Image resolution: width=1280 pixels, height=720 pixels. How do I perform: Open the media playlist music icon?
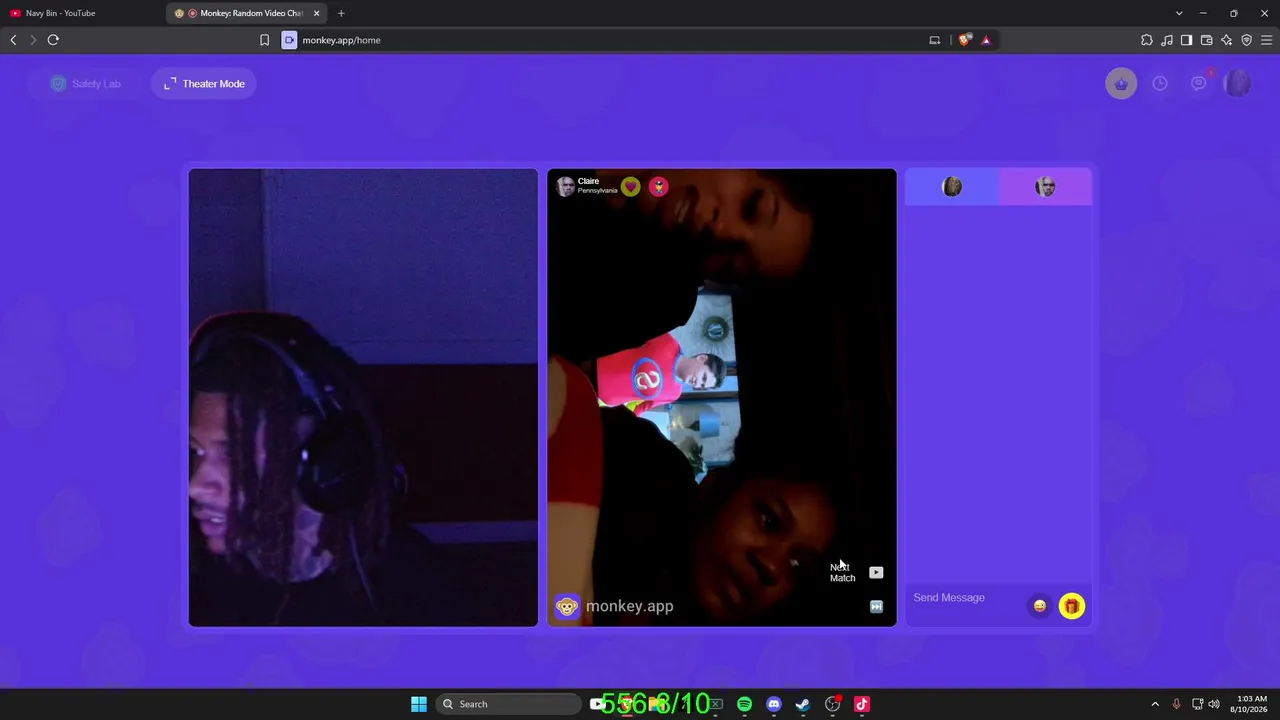(1167, 40)
